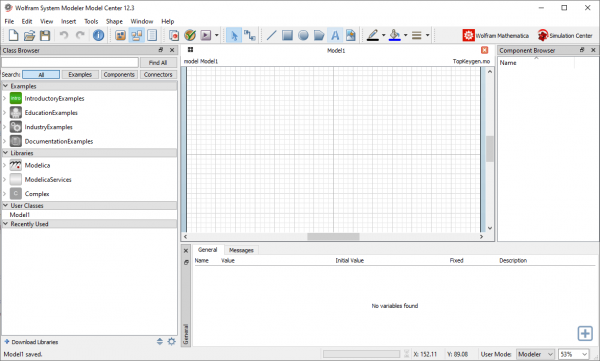Collapse the Libraries section header
Viewport: 600px width, 361px height.
5,153
